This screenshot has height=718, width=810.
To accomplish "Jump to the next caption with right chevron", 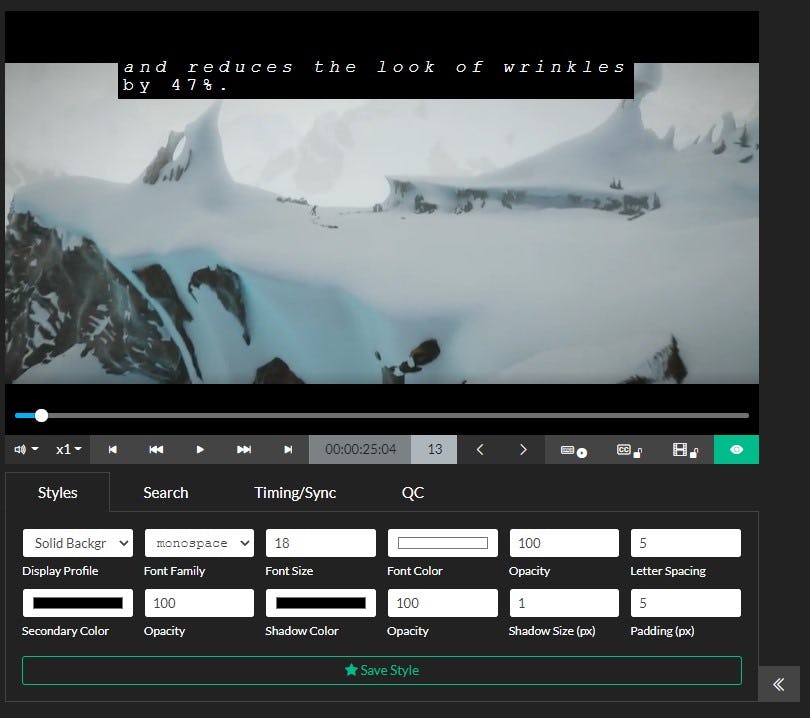I will (x=523, y=449).
